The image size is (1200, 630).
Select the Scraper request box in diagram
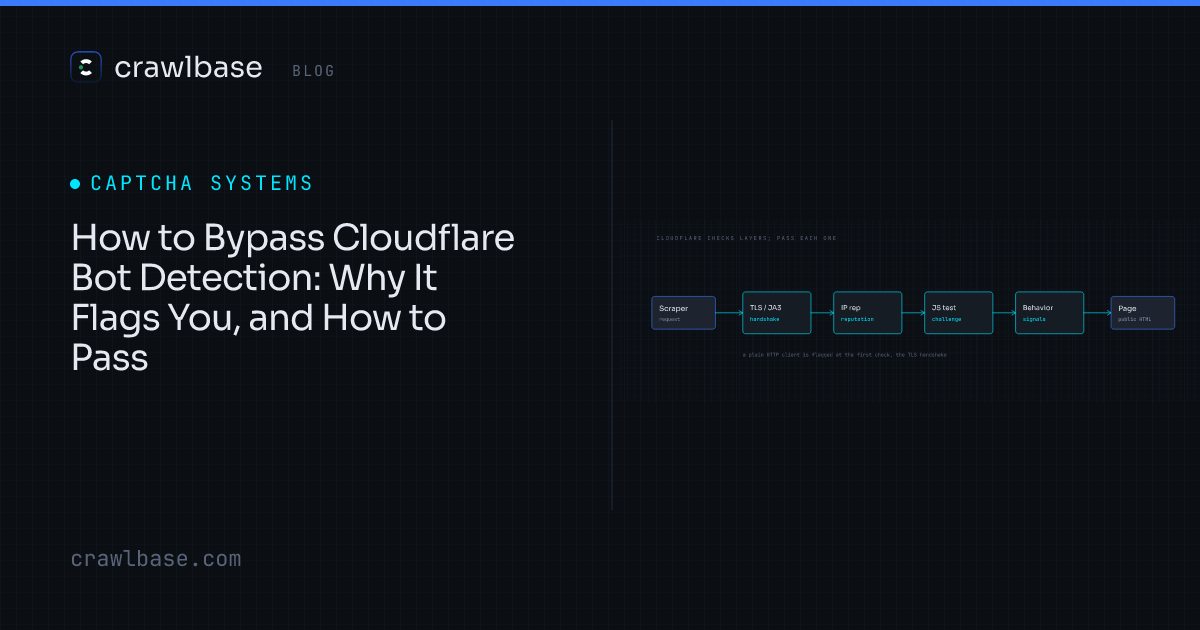click(x=684, y=313)
